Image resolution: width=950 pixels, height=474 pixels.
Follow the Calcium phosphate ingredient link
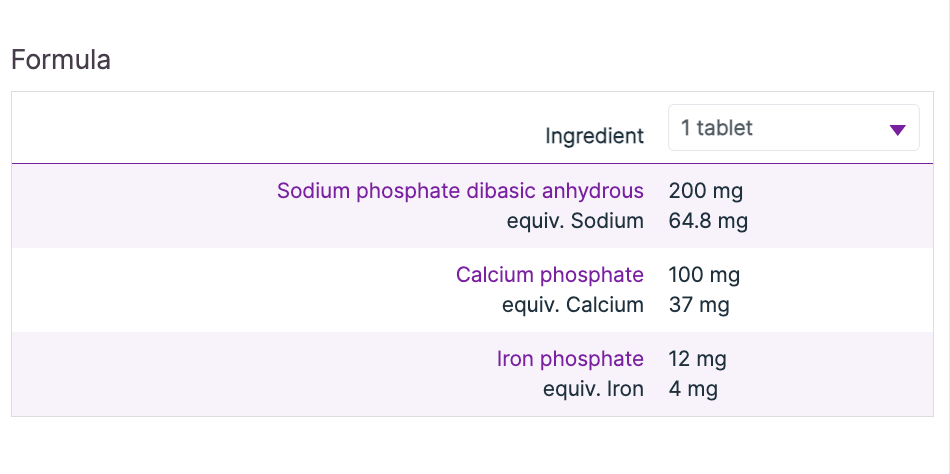[549, 274]
